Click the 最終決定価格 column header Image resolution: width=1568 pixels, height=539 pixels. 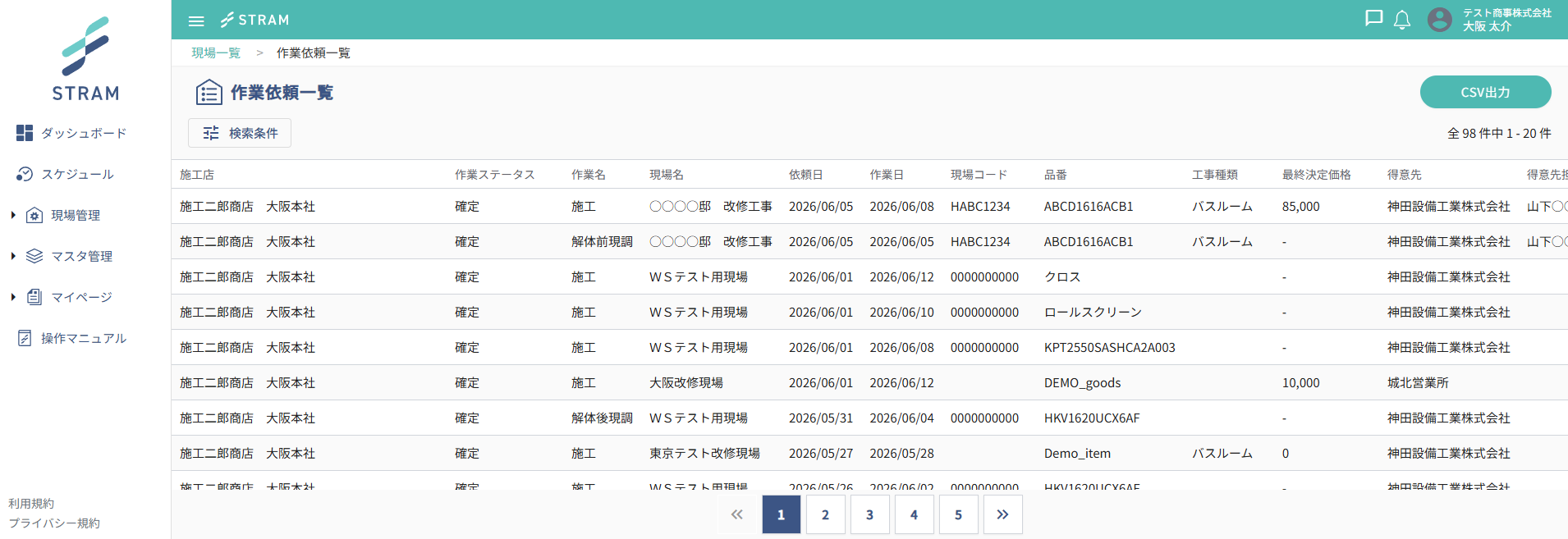click(1317, 175)
